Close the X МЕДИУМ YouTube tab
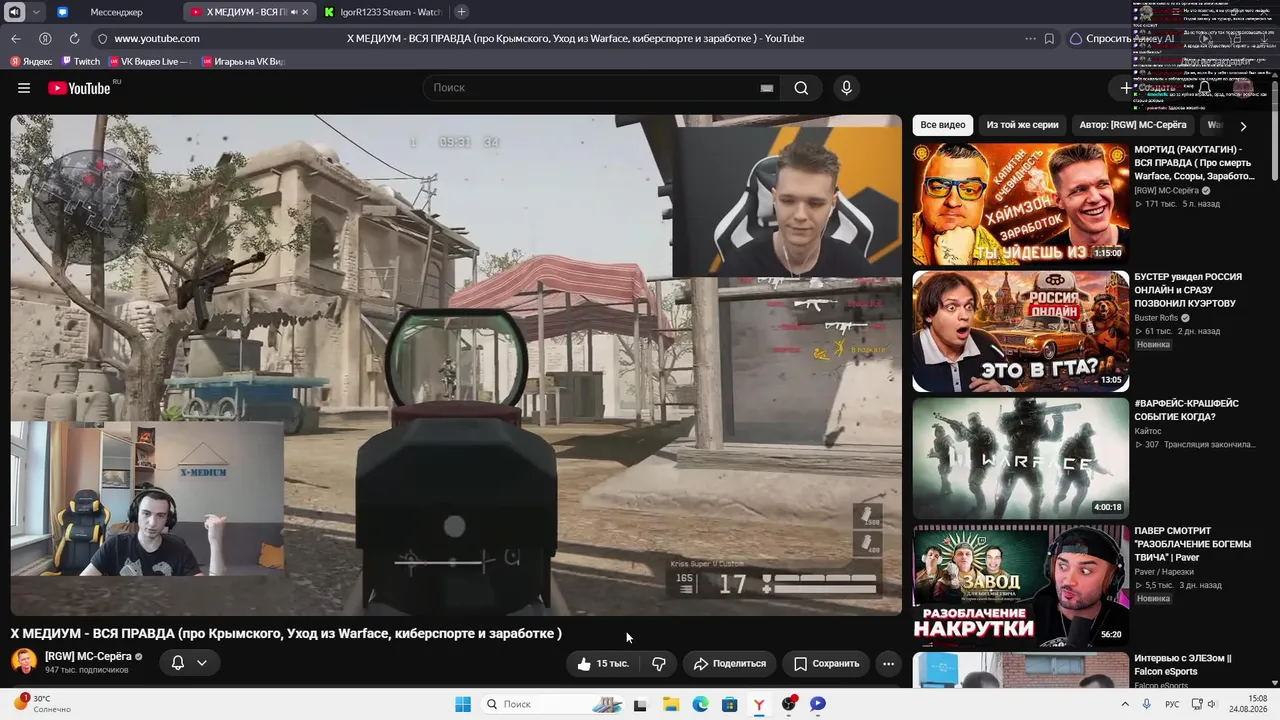The image size is (1280, 720). pos(304,12)
